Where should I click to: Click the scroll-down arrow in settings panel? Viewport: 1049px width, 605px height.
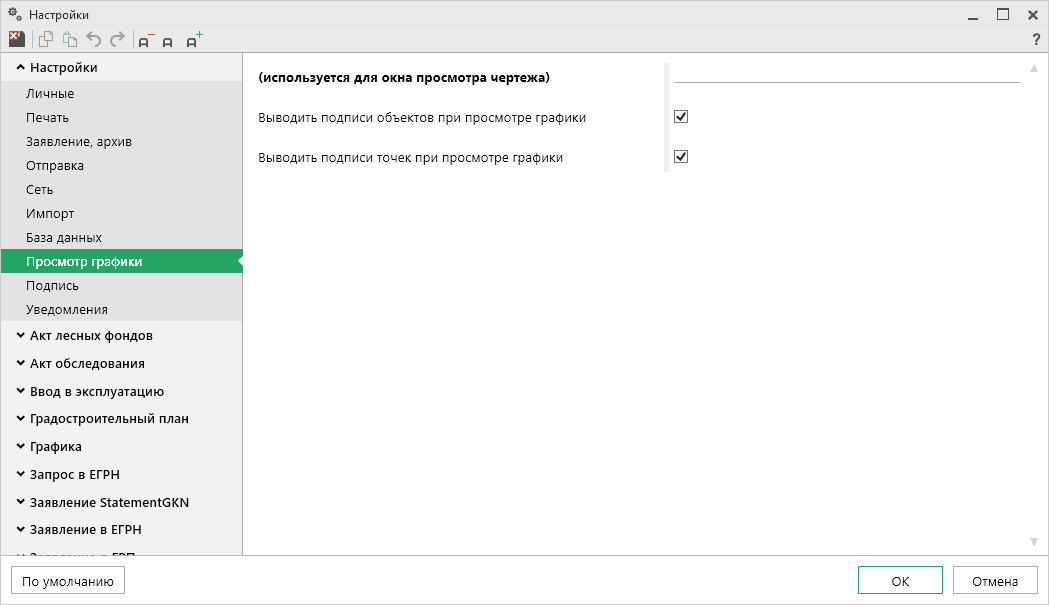pyautogui.click(x=1034, y=542)
